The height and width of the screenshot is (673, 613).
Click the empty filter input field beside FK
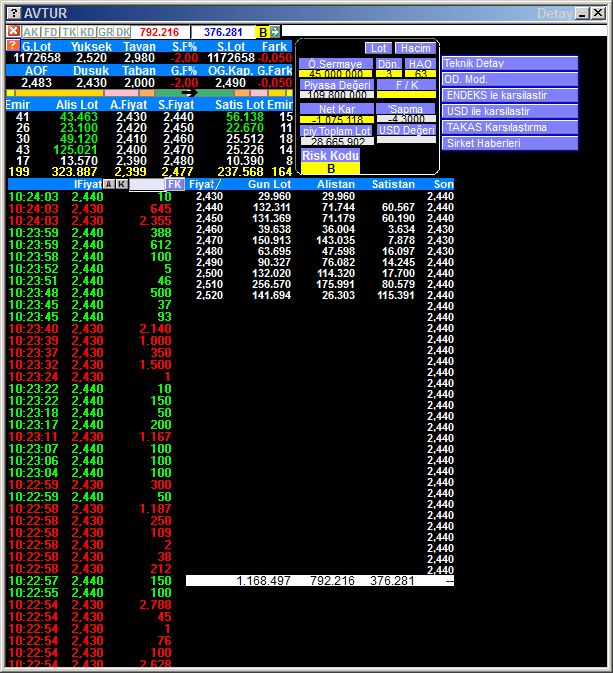[x=147, y=185]
